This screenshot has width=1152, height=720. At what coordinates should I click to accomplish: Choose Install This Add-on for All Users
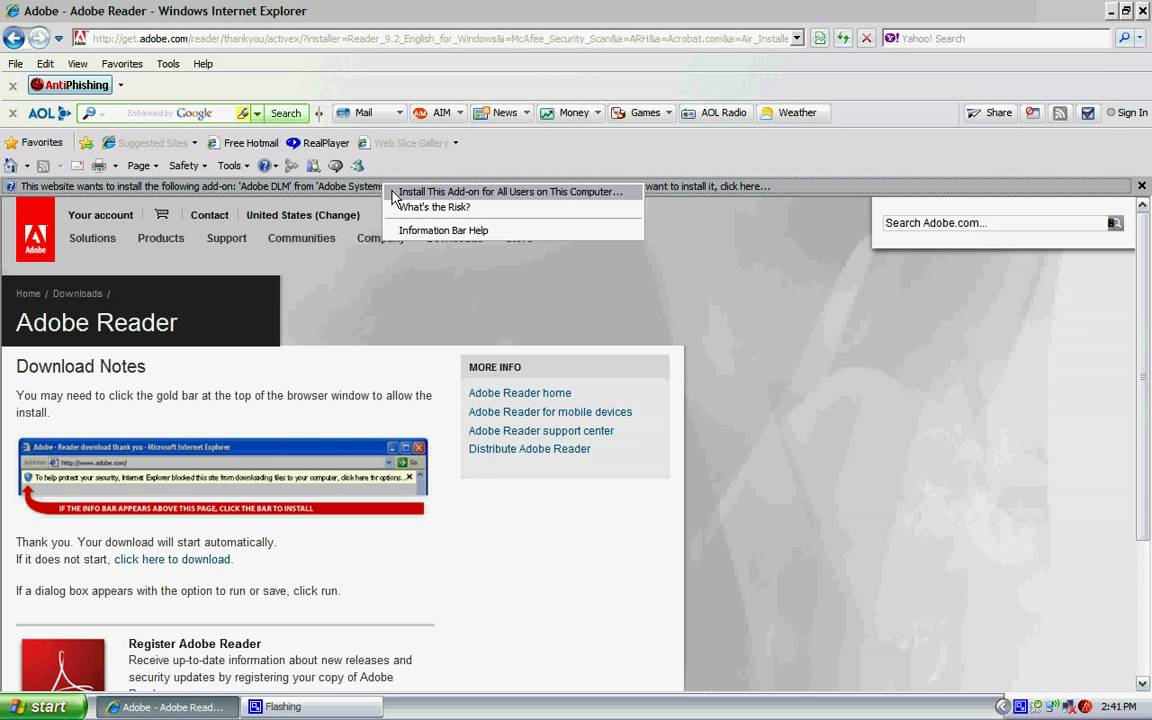pyautogui.click(x=514, y=192)
